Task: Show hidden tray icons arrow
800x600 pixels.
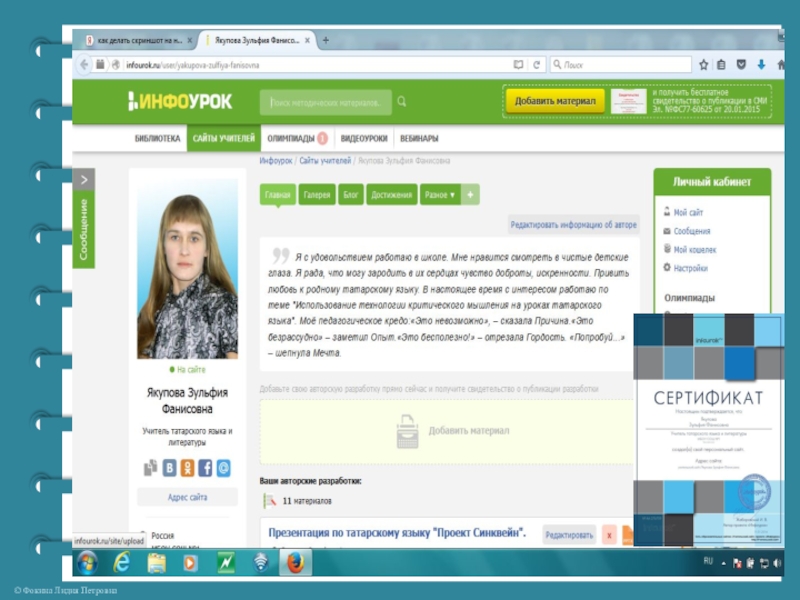Action: click(x=723, y=563)
